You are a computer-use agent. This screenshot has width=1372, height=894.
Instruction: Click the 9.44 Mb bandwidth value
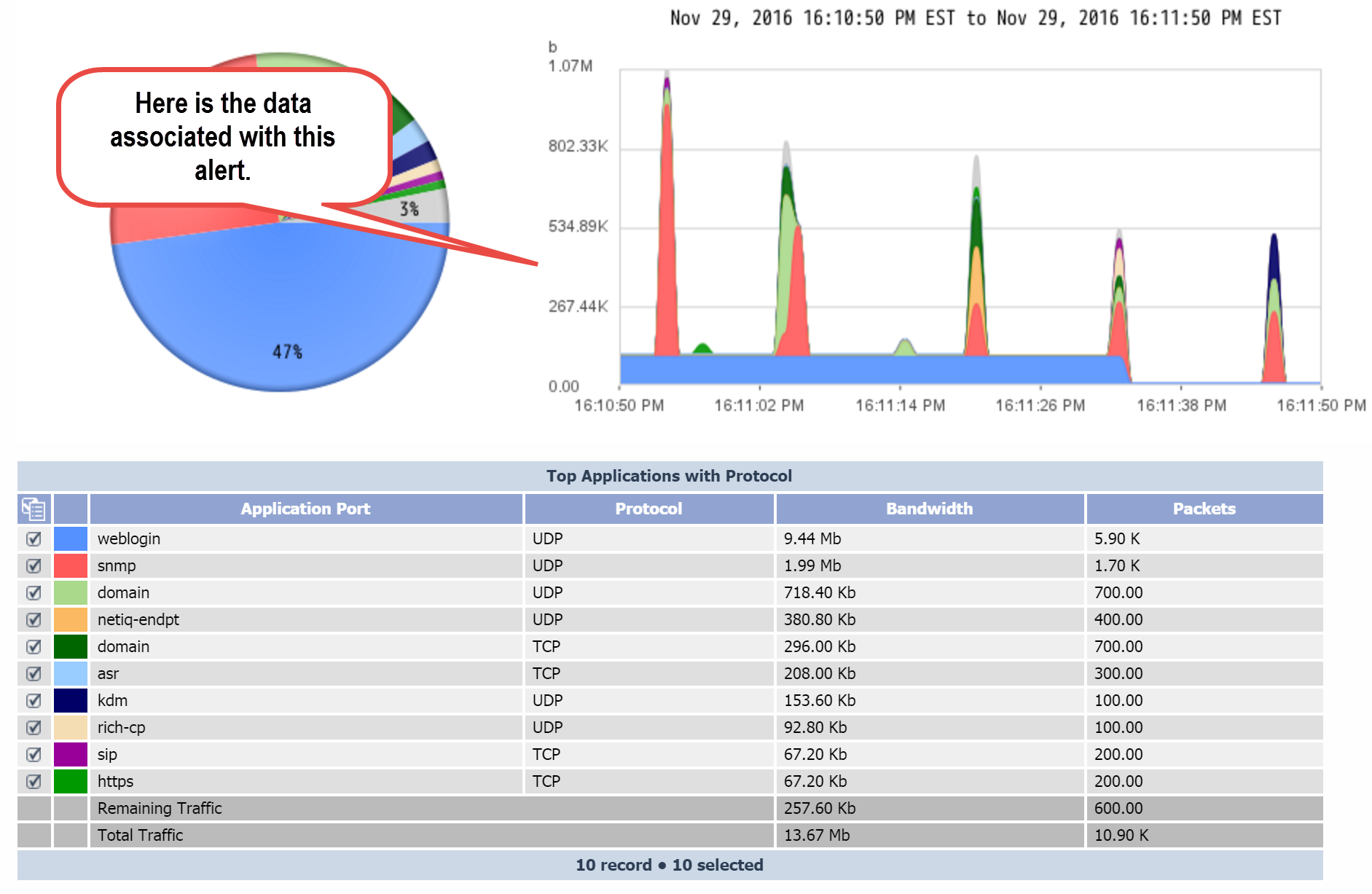tap(812, 538)
